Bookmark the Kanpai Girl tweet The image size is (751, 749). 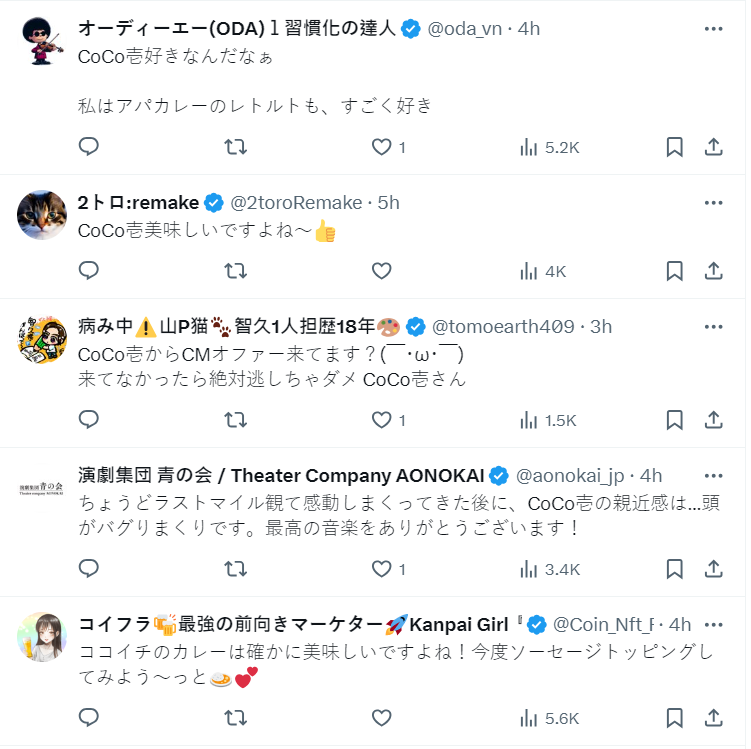[675, 718]
